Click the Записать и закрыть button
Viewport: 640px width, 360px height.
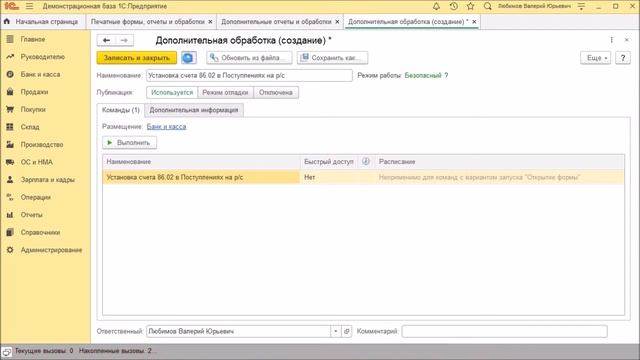click(x=137, y=58)
